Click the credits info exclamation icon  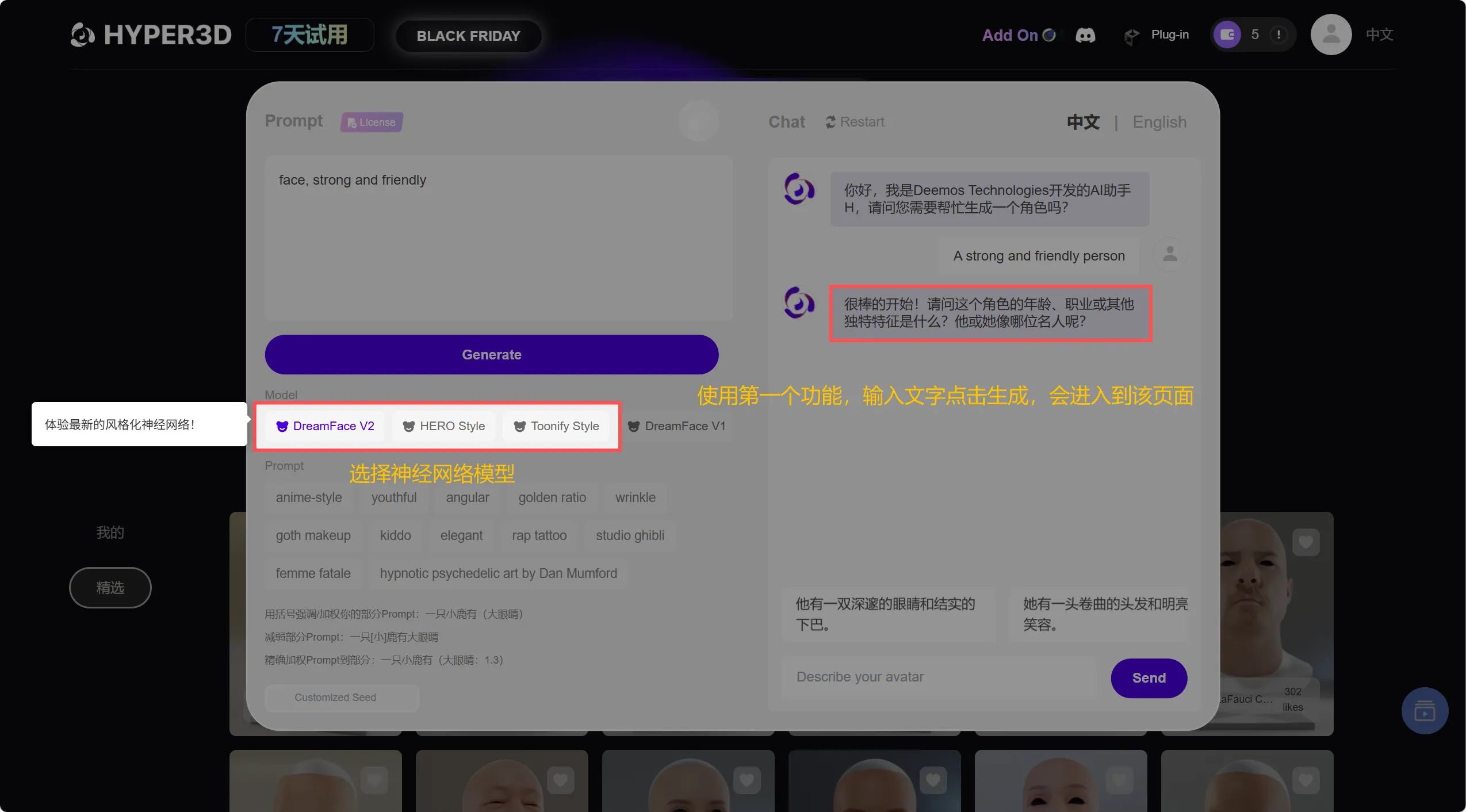1279,35
